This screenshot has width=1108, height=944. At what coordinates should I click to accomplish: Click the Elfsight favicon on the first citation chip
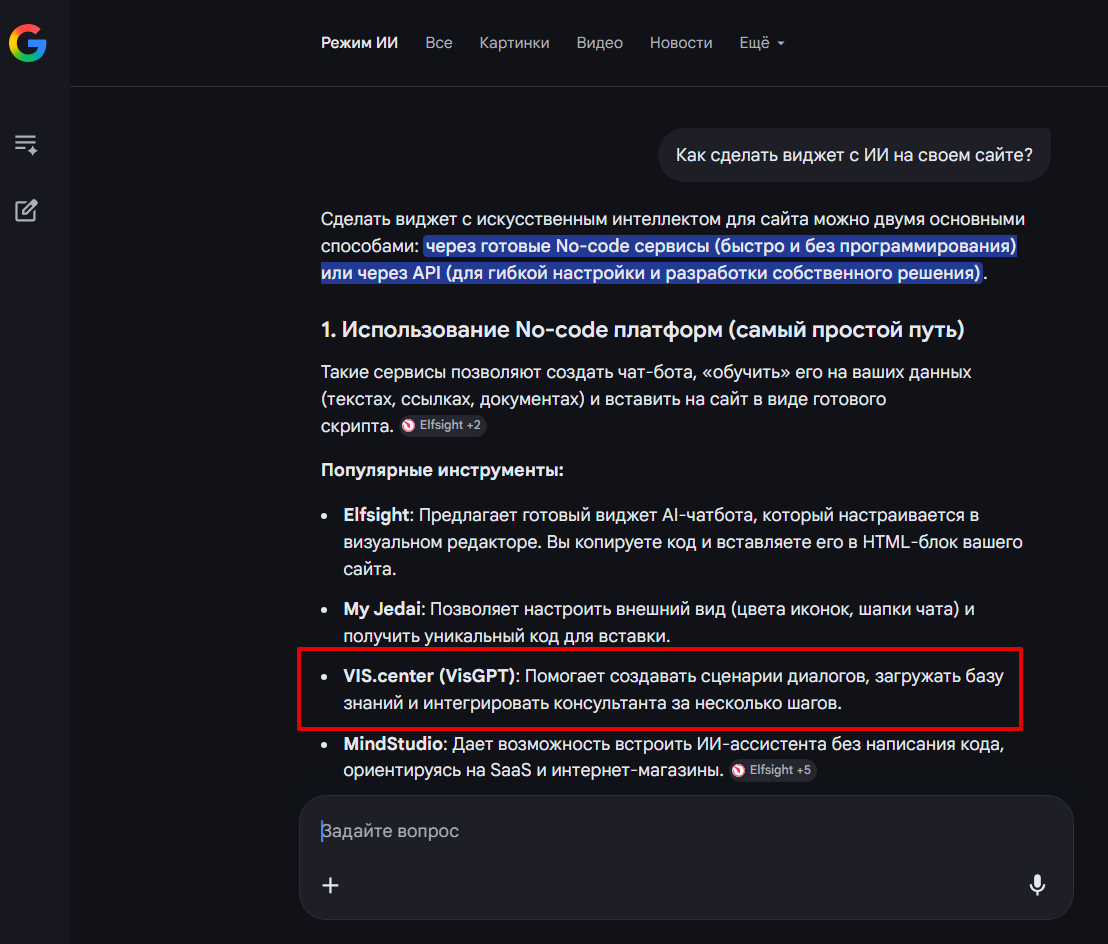coord(409,424)
